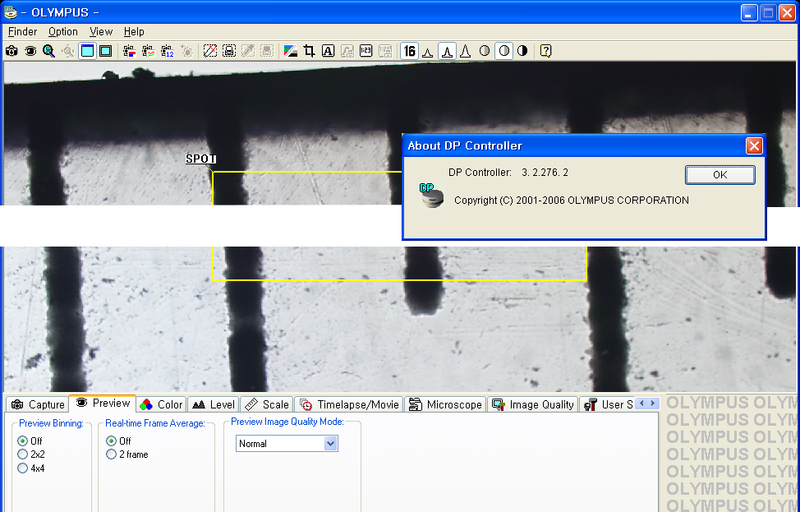
Task: Click the greyed-out zoom icon
Action: (x=67, y=51)
